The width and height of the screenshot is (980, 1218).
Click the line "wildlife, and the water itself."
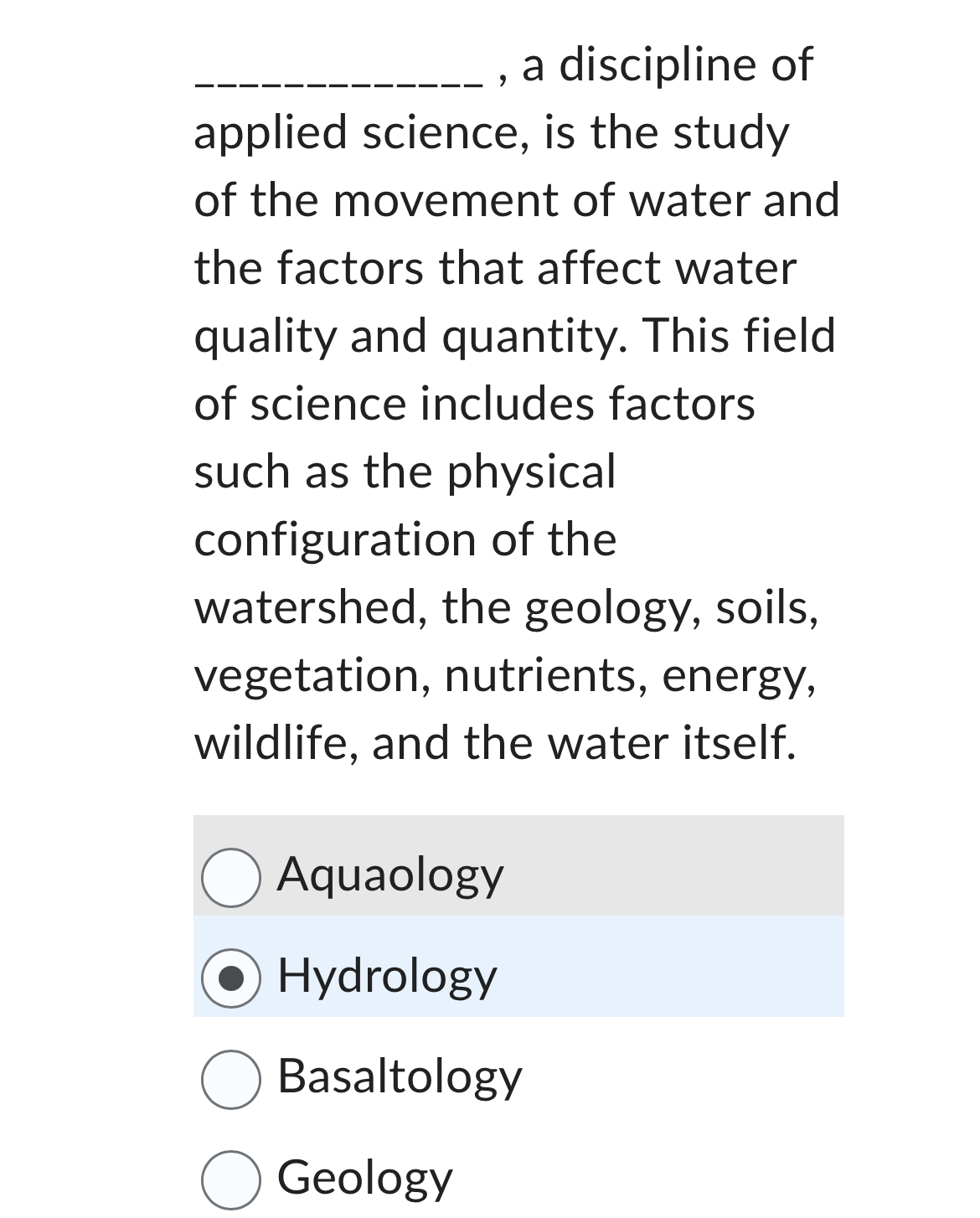494,743
